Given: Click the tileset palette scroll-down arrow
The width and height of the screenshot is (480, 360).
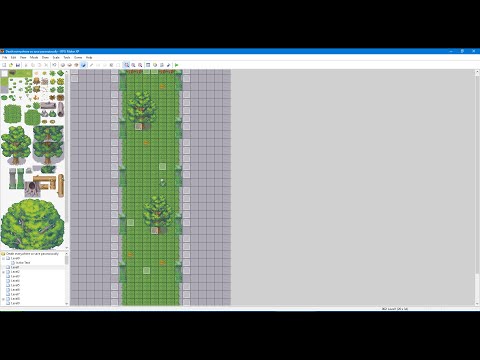Looking at the screenshot, I should (67, 248).
